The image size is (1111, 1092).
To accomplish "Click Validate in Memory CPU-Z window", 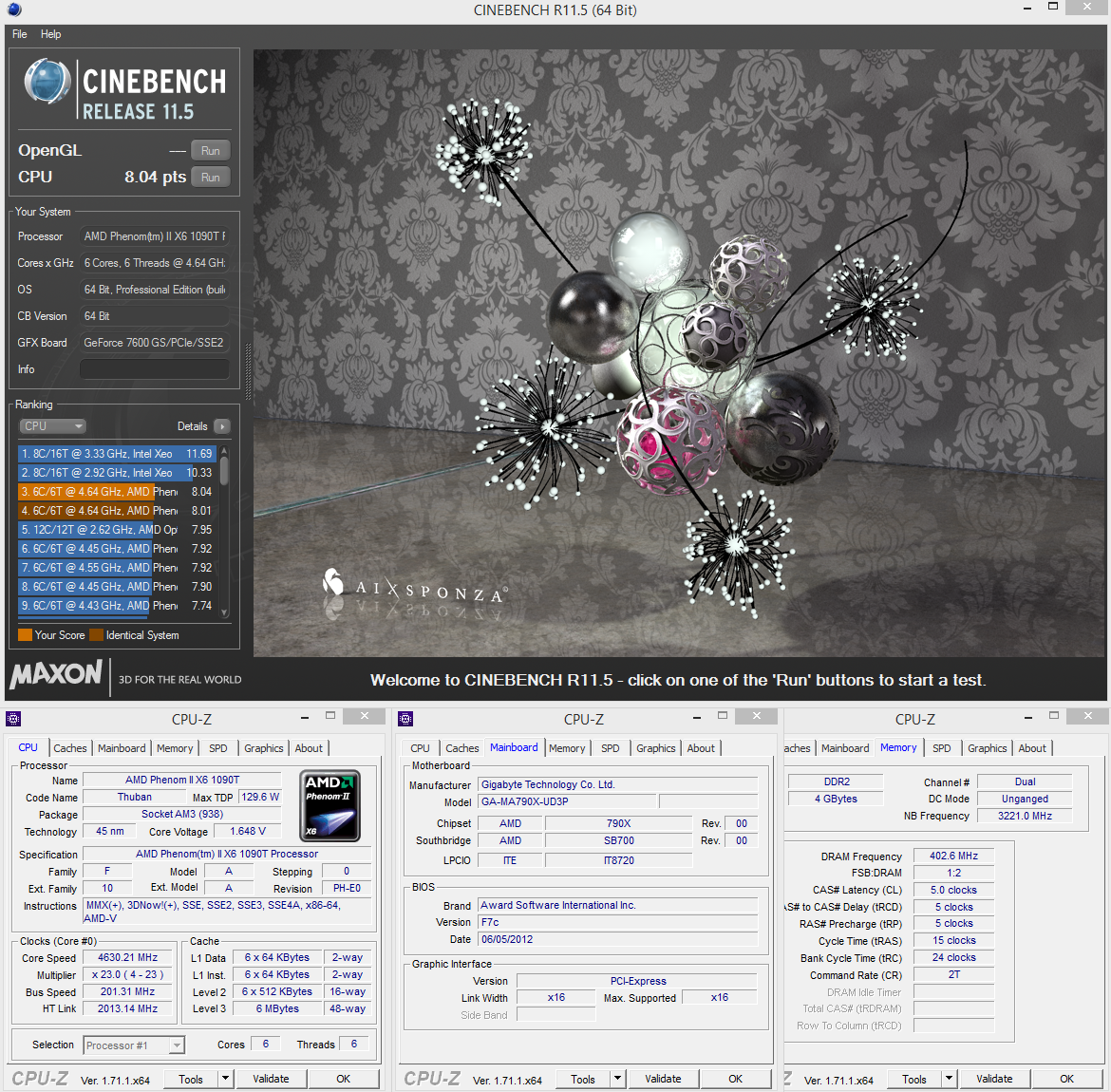I will point(995,1080).
